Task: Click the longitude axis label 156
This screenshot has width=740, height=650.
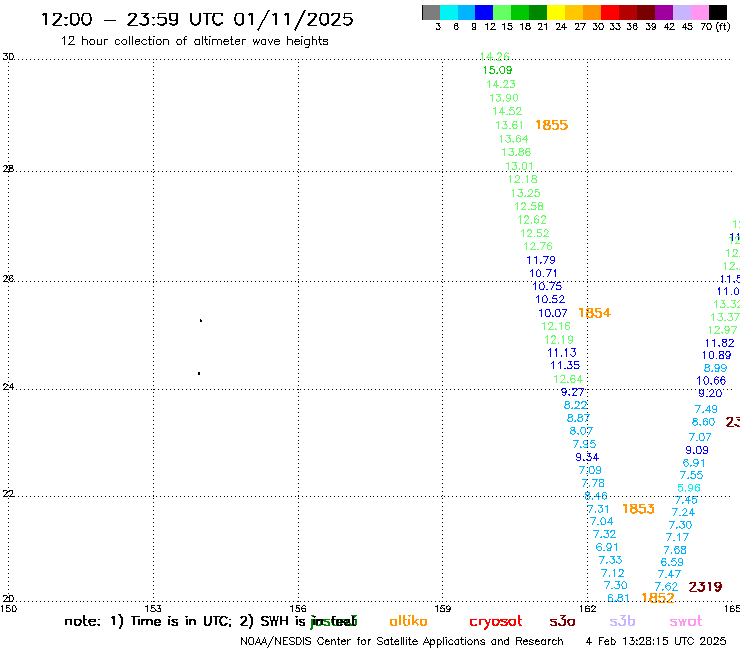Action: coord(298,609)
